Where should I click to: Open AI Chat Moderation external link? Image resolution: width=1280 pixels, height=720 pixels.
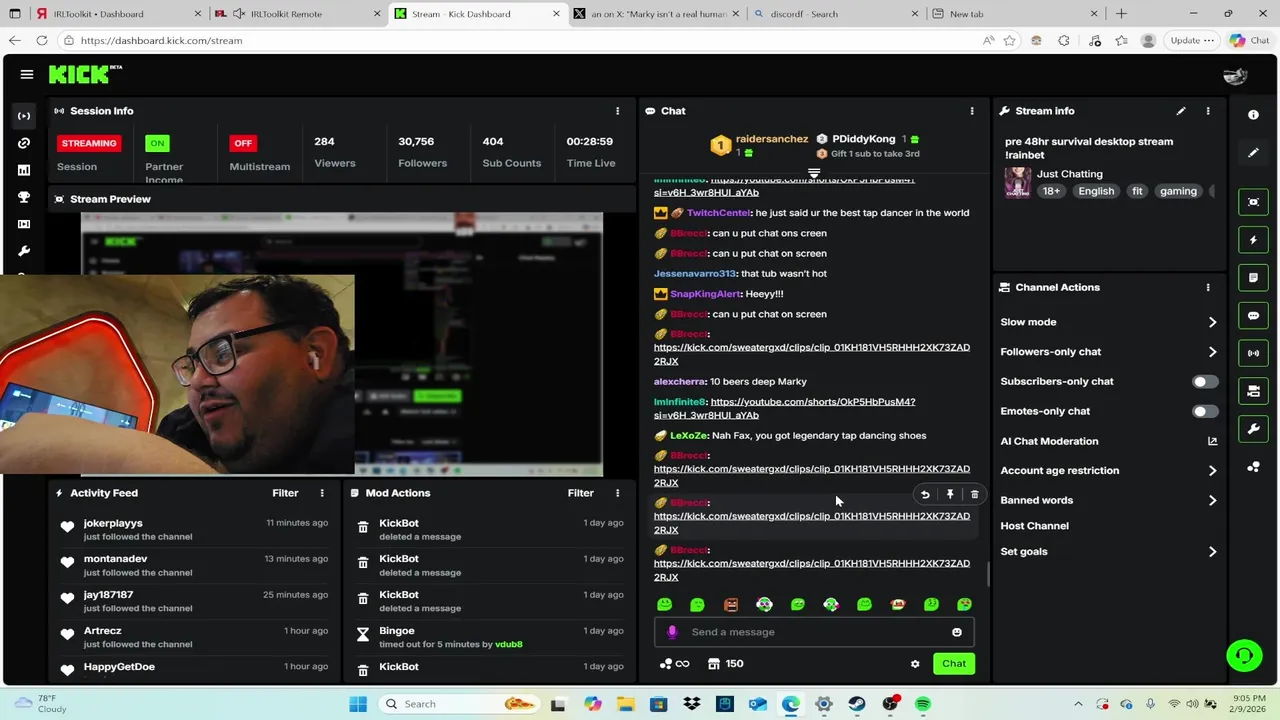[1212, 441]
